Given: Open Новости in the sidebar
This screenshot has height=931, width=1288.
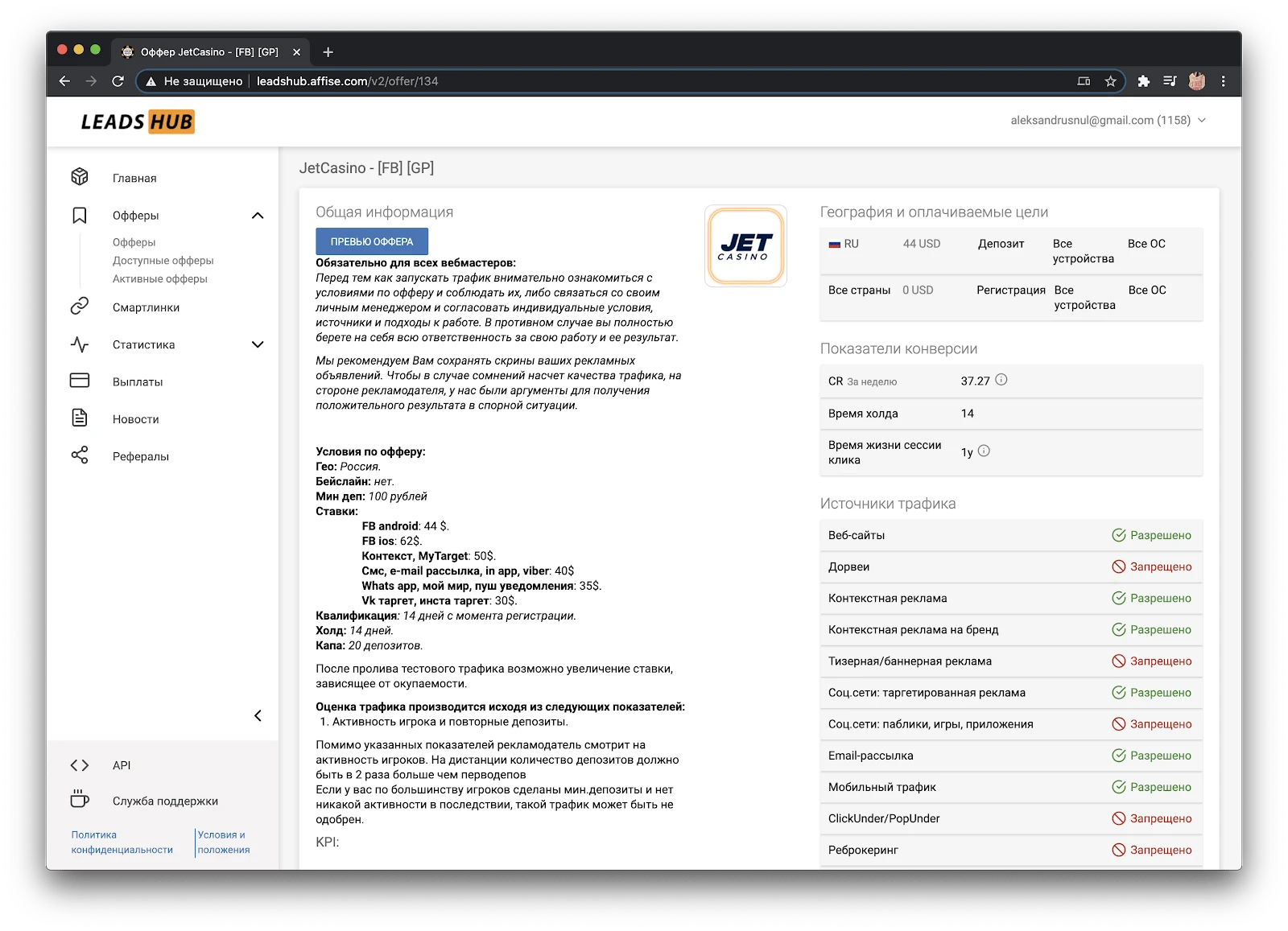Looking at the screenshot, I should 136,419.
